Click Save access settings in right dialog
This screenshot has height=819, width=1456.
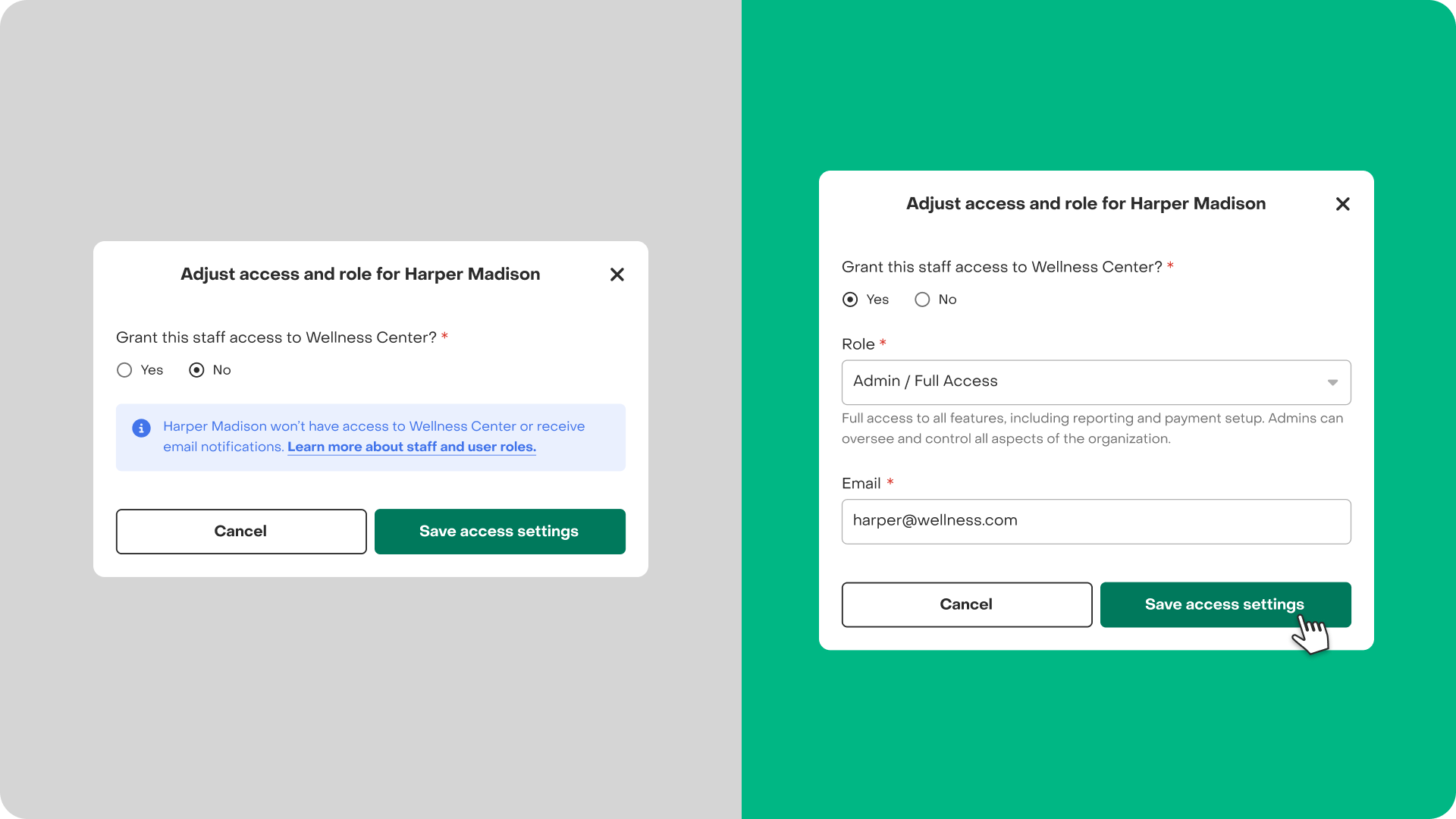(1224, 604)
